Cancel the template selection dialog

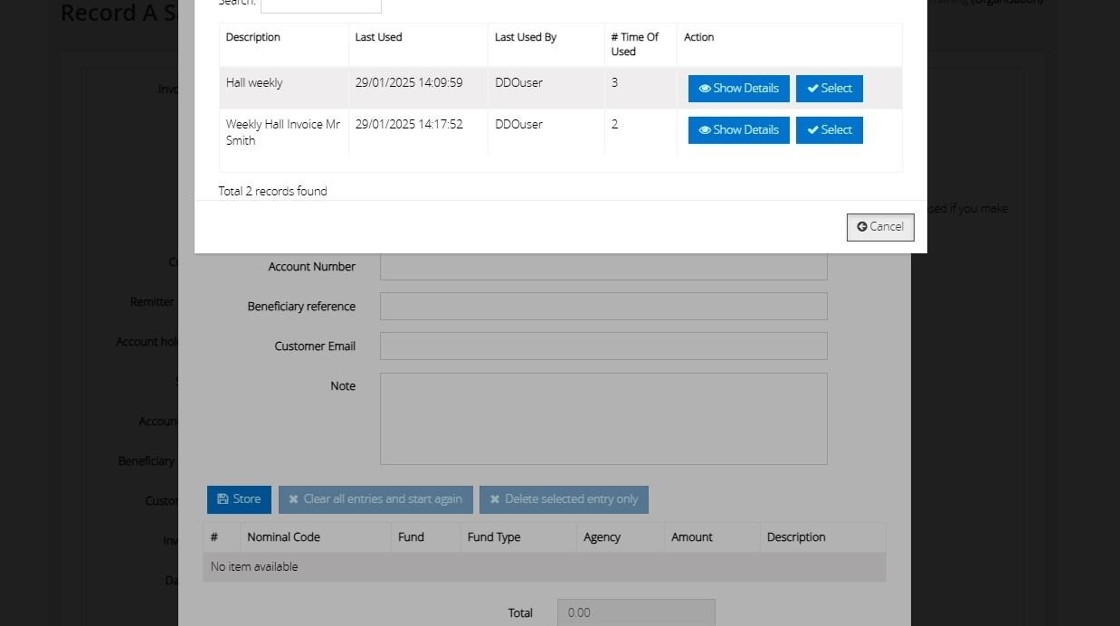[880, 227]
